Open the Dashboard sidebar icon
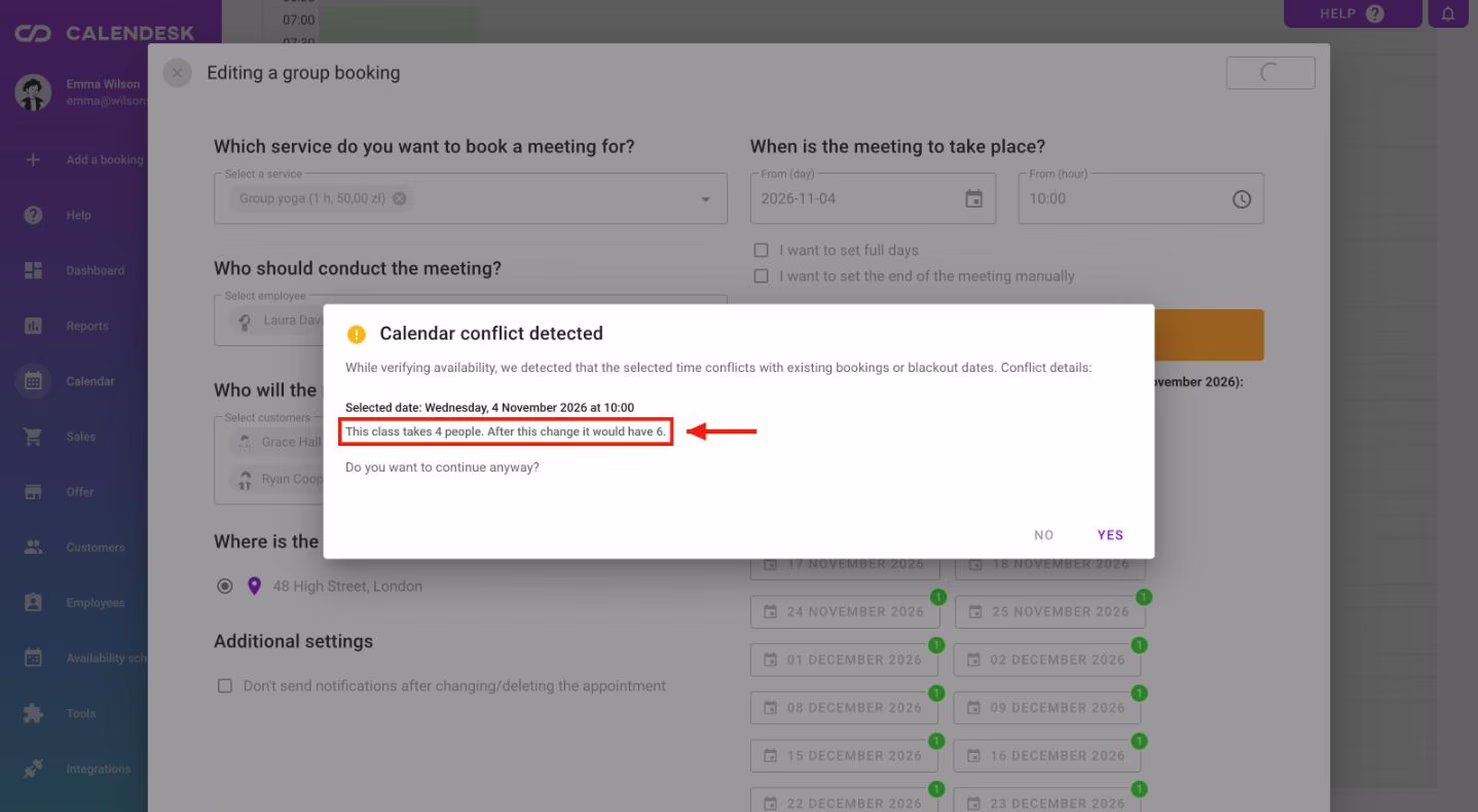 (33, 270)
